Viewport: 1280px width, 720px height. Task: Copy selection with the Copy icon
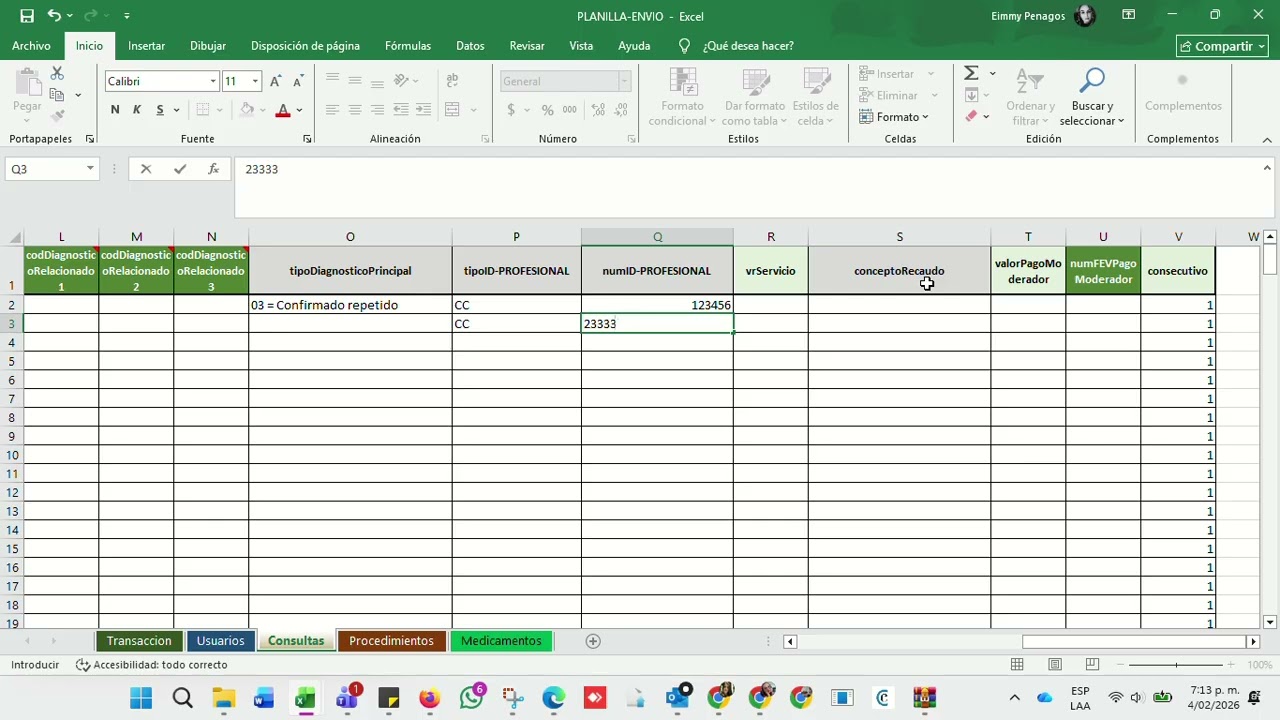[x=57, y=95]
